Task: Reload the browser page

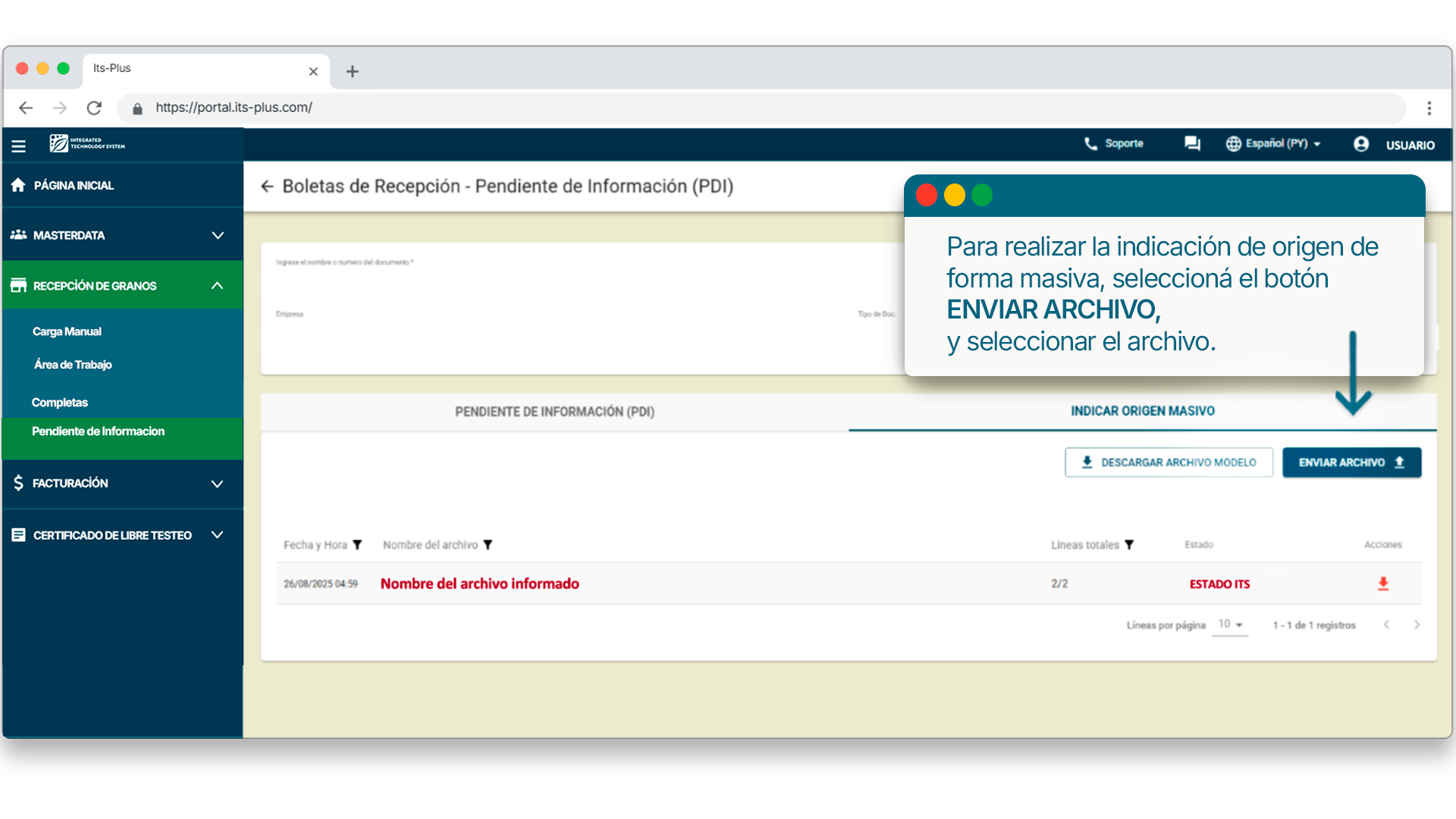Action: pyautogui.click(x=94, y=108)
